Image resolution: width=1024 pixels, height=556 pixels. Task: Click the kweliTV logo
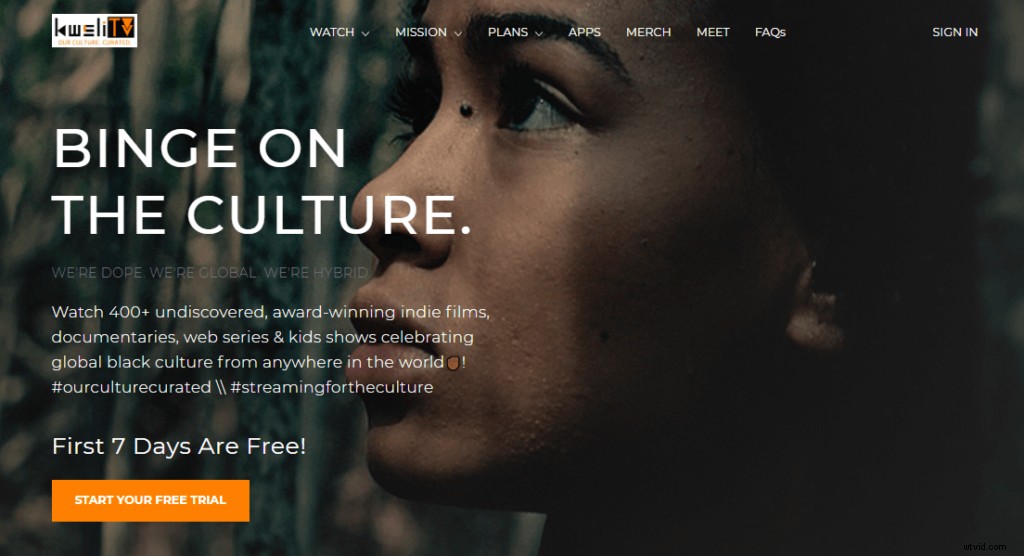pos(95,30)
